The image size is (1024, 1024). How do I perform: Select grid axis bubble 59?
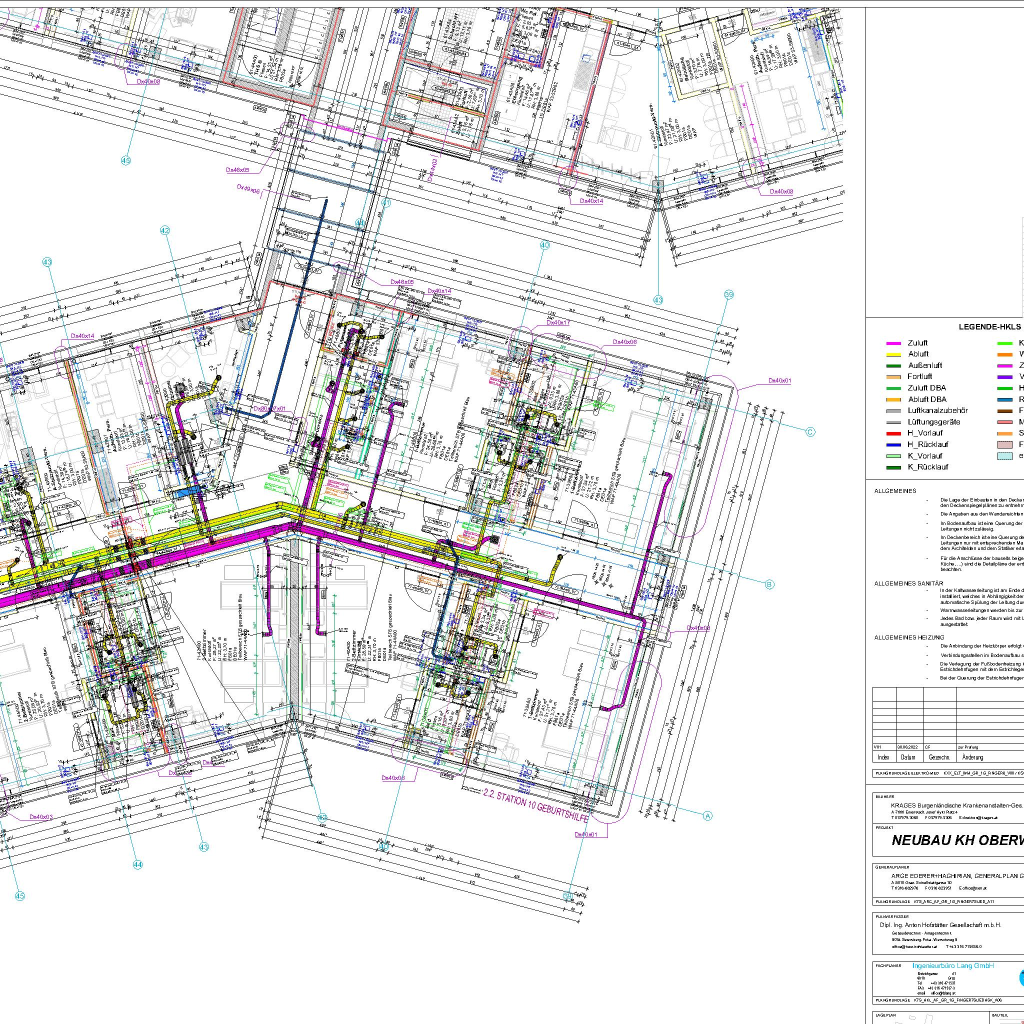(x=728, y=294)
